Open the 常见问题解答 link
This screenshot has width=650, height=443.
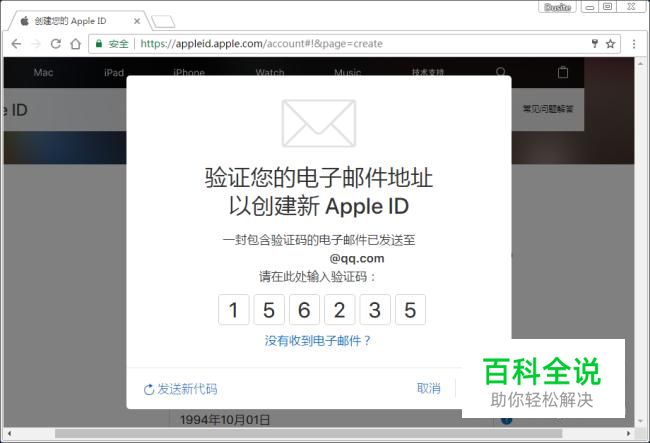(548, 109)
